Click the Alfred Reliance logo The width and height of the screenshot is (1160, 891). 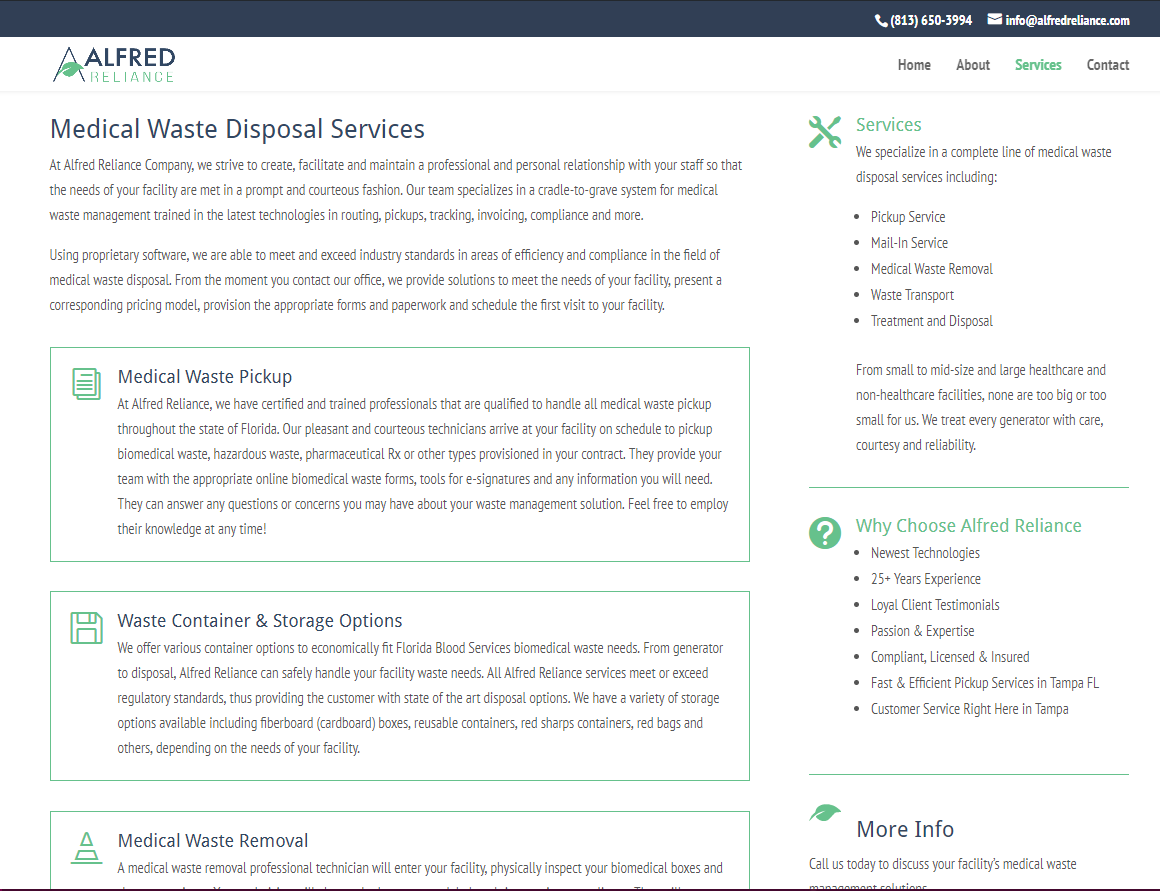click(114, 64)
